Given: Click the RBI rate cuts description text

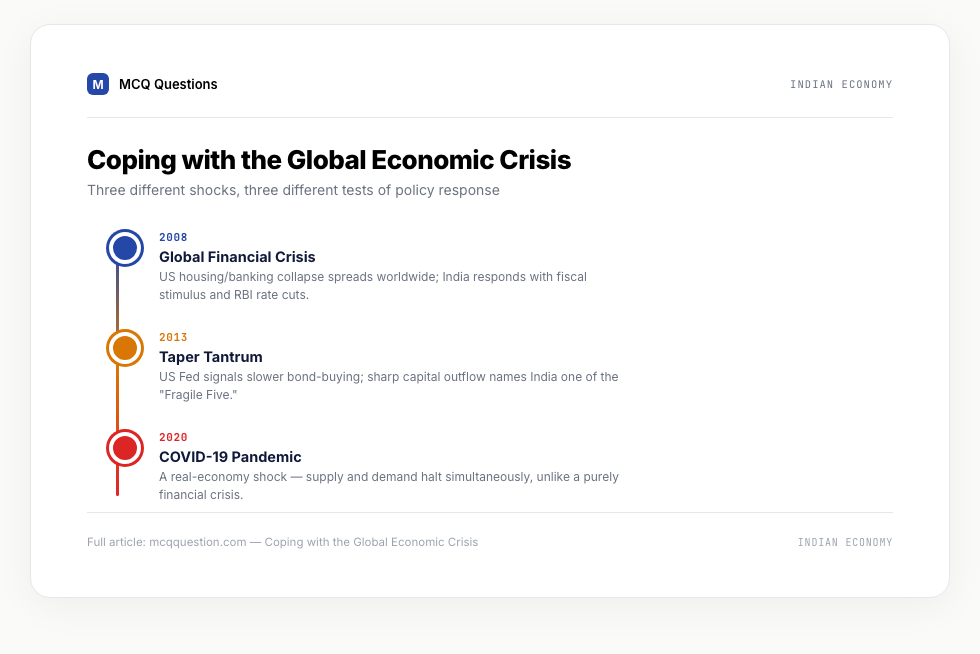Looking at the screenshot, I should click(372, 286).
